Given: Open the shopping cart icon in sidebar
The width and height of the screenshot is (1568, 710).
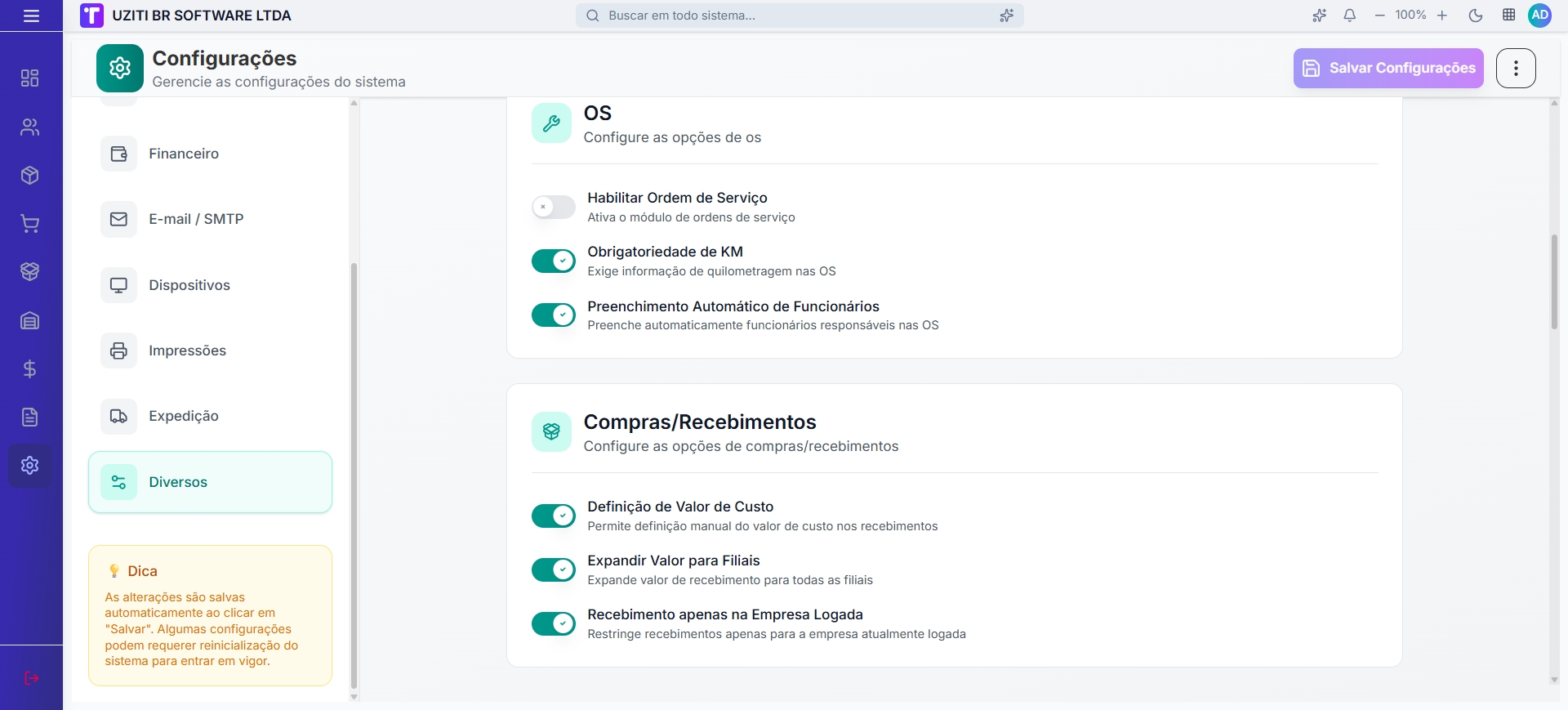Looking at the screenshot, I should (x=30, y=224).
